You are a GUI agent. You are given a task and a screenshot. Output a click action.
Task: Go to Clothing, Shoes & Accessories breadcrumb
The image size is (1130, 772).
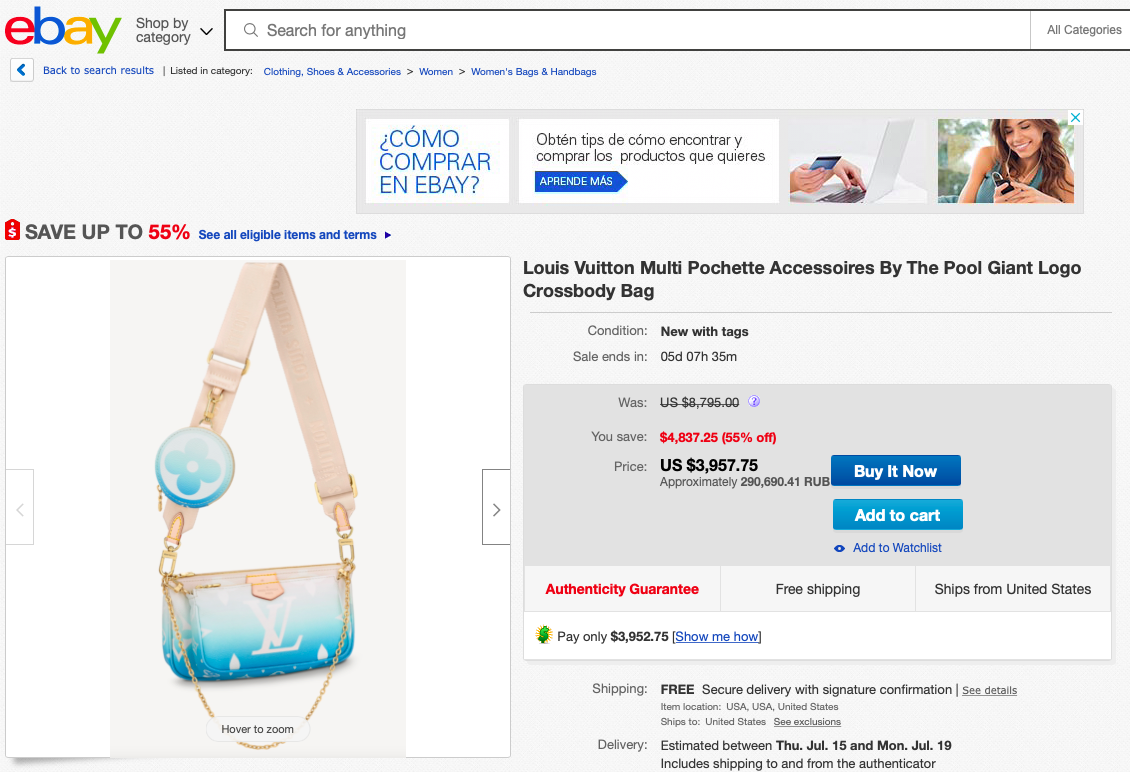332,72
